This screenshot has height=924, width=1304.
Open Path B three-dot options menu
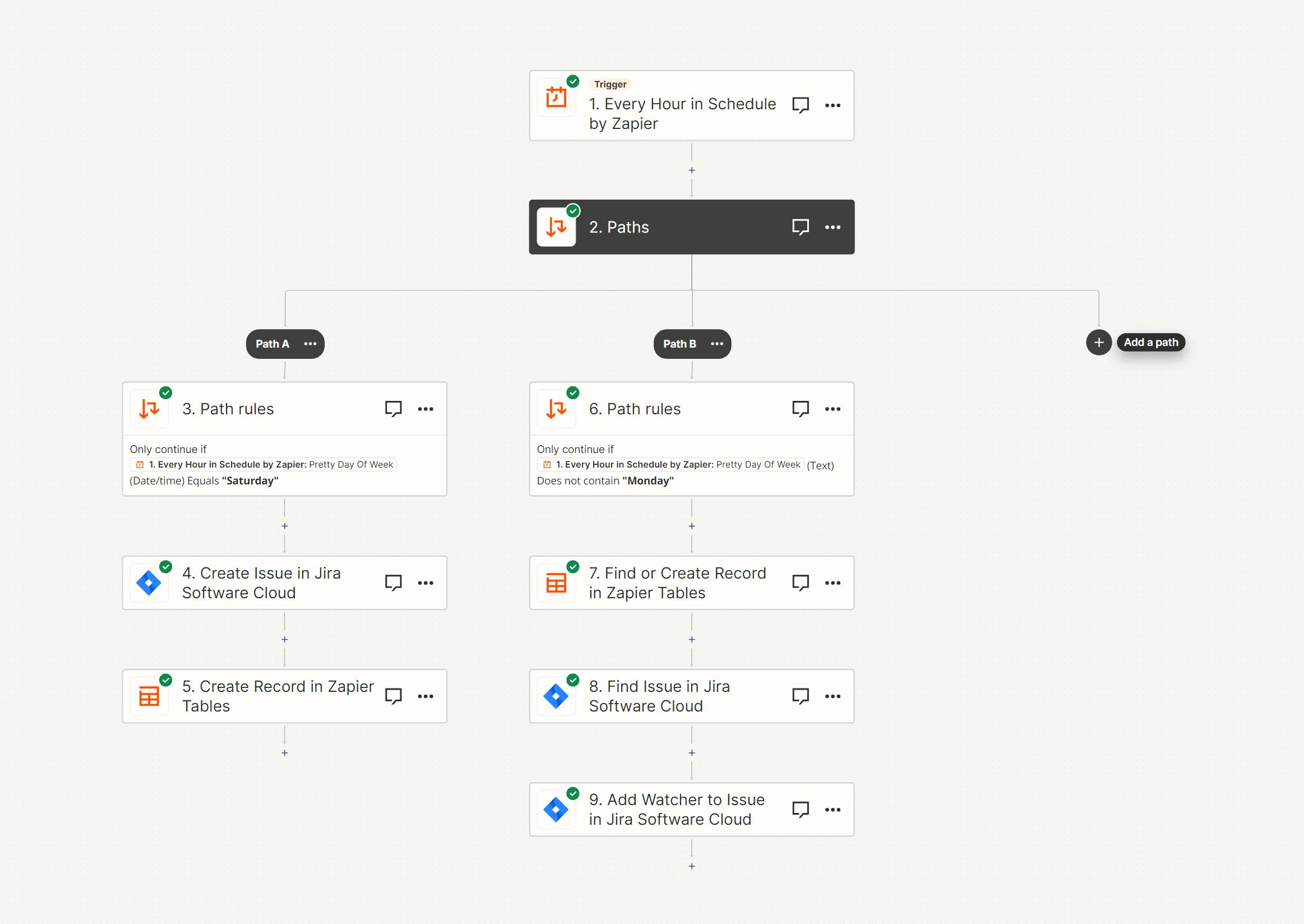[x=717, y=344]
